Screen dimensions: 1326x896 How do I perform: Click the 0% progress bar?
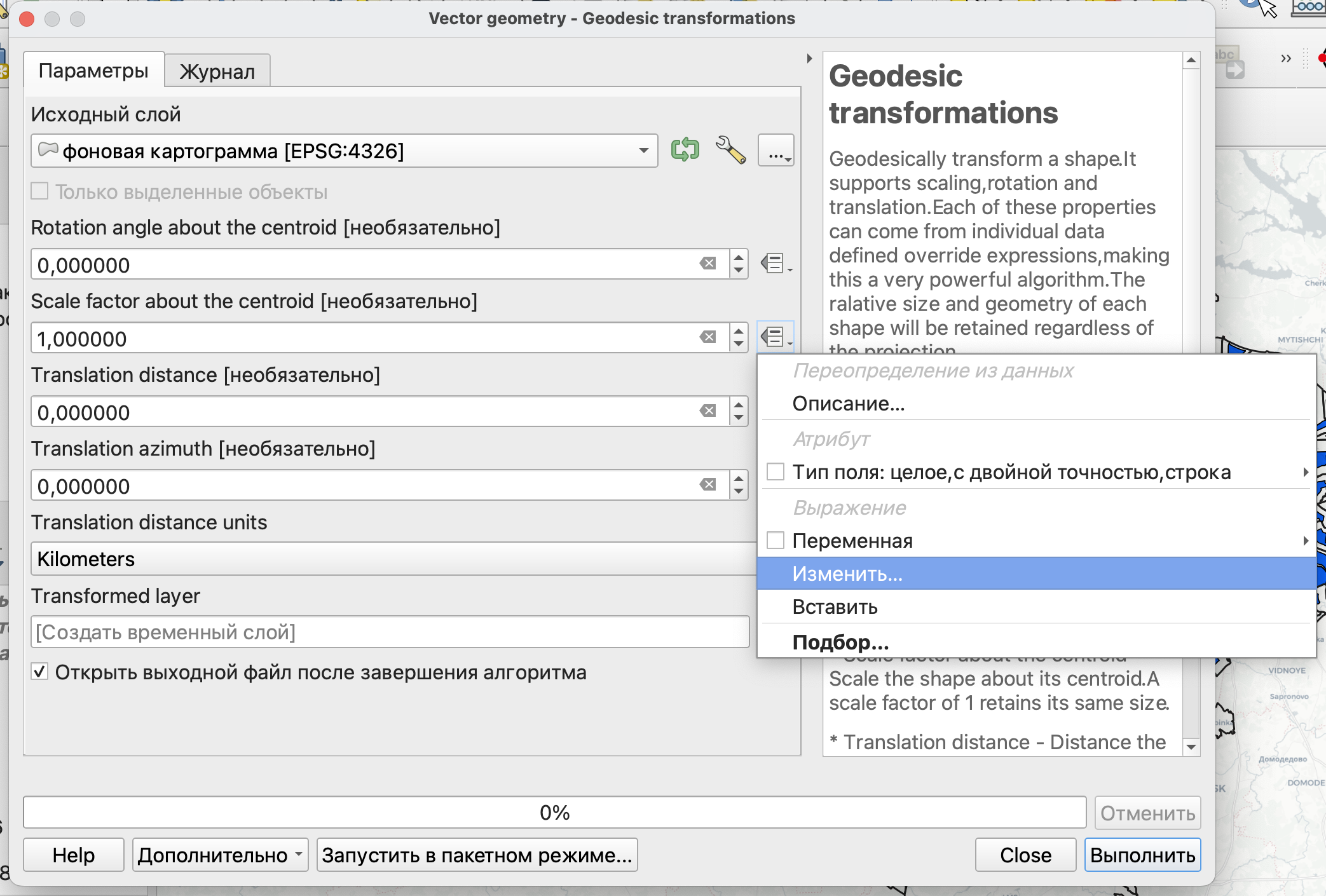point(554,813)
